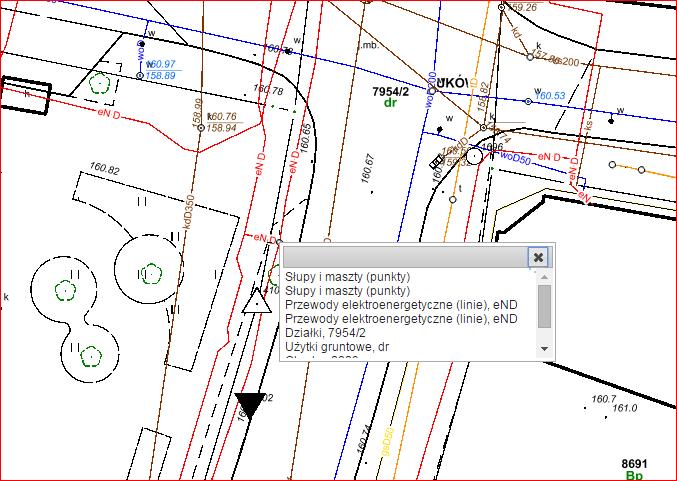The image size is (677, 481).
Task: Click elevation label 160.82
Action: click(x=104, y=168)
